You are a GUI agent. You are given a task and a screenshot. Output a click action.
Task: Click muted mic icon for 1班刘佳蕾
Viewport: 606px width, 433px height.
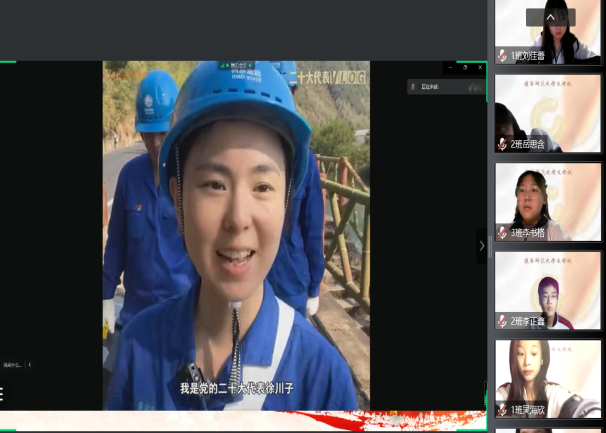502,56
